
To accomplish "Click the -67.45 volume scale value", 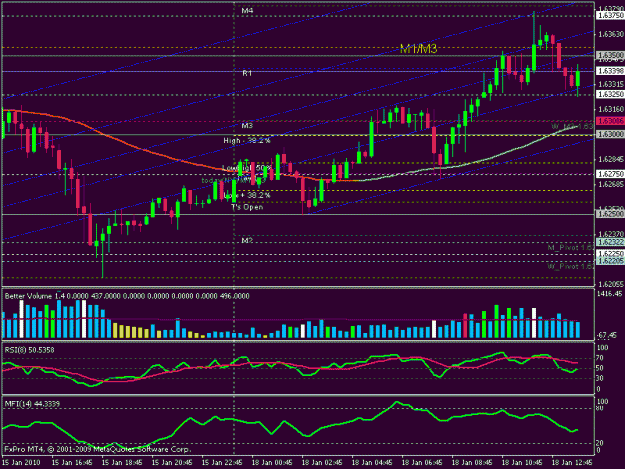I will [x=608, y=336].
